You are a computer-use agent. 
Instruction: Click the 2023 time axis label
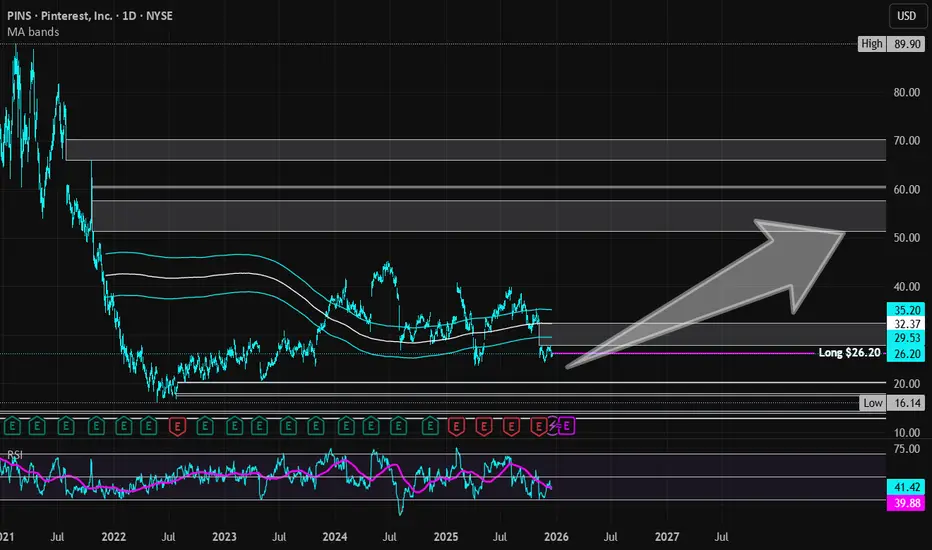pyautogui.click(x=224, y=537)
